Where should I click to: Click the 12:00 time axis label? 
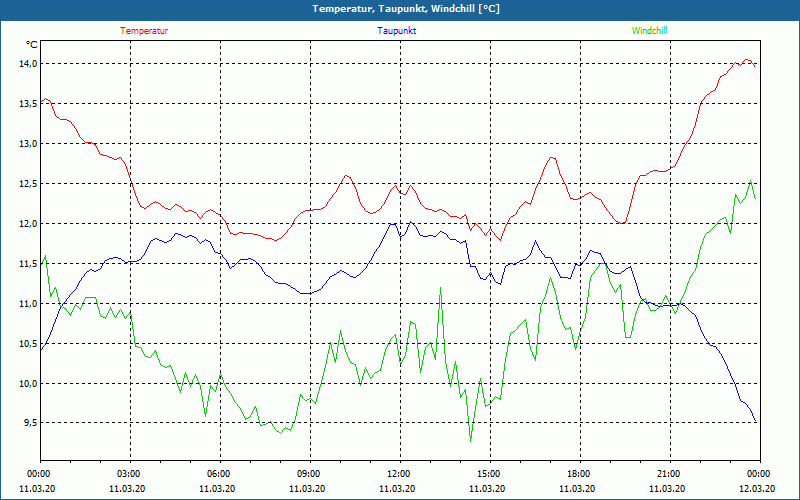(x=398, y=474)
